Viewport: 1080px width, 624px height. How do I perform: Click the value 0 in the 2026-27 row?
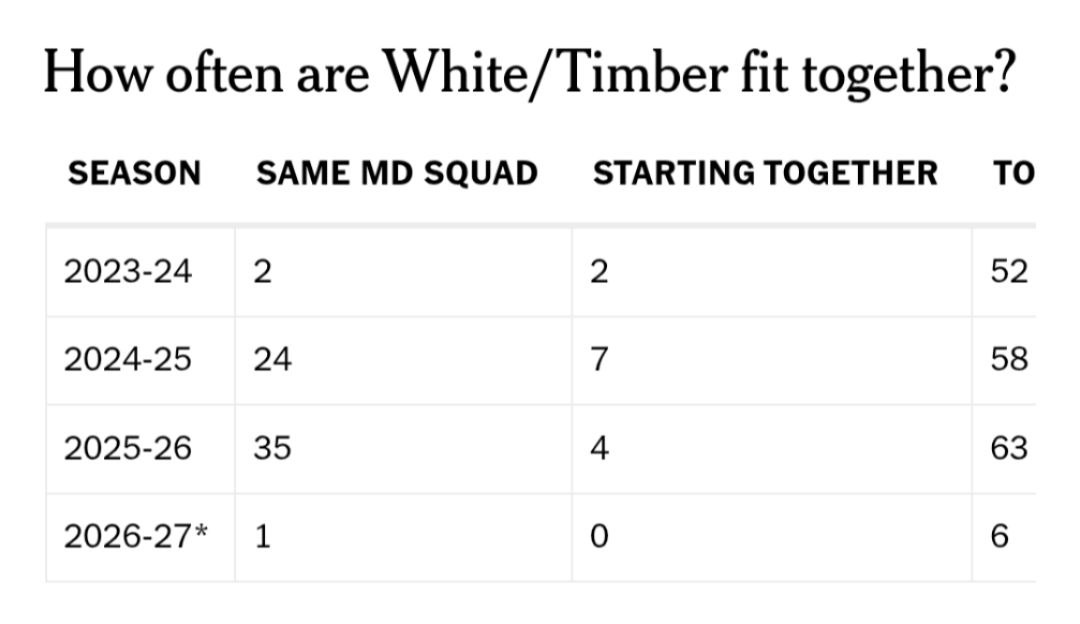(x=599, y=537)
